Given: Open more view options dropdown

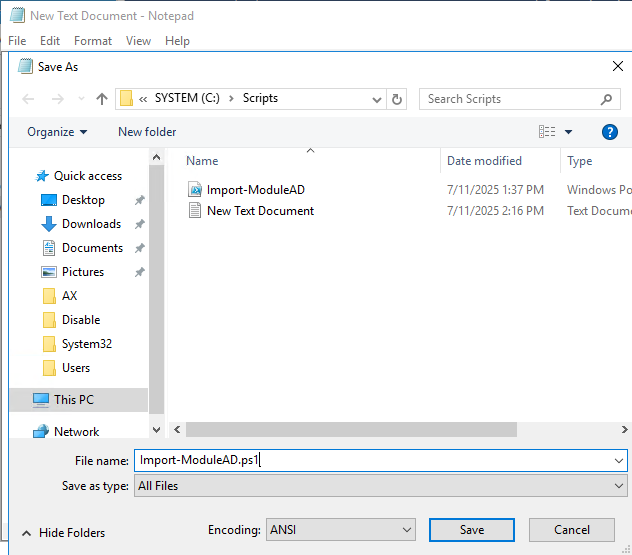Looking at the screenshot, I should pos(568,132).
